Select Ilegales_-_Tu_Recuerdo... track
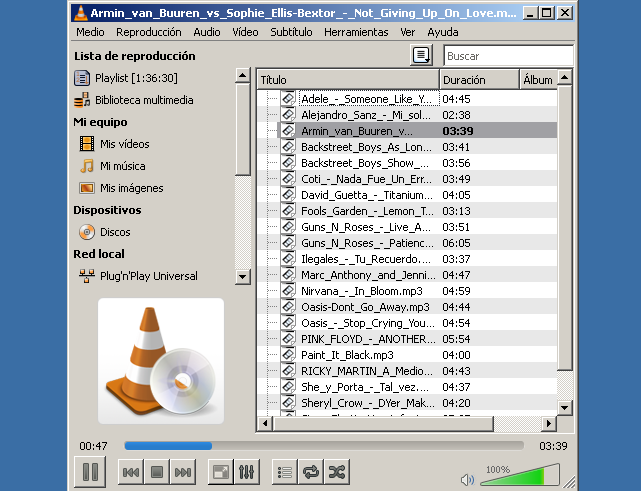The image size is (641, 491). (x=407, y=259)
